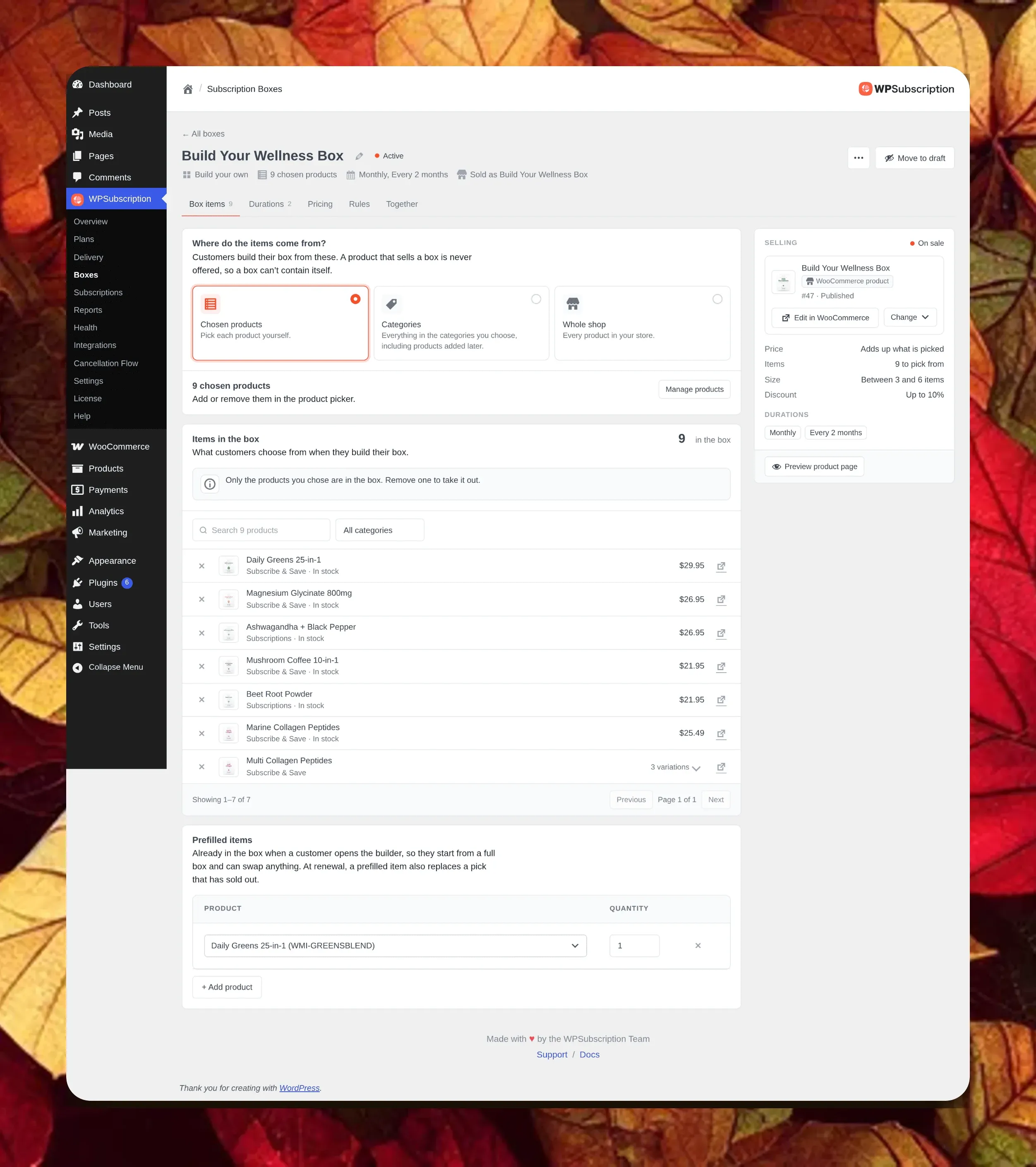
Task: Click Move to draft button
Action: pyautogui.click(x=914, y=158)
